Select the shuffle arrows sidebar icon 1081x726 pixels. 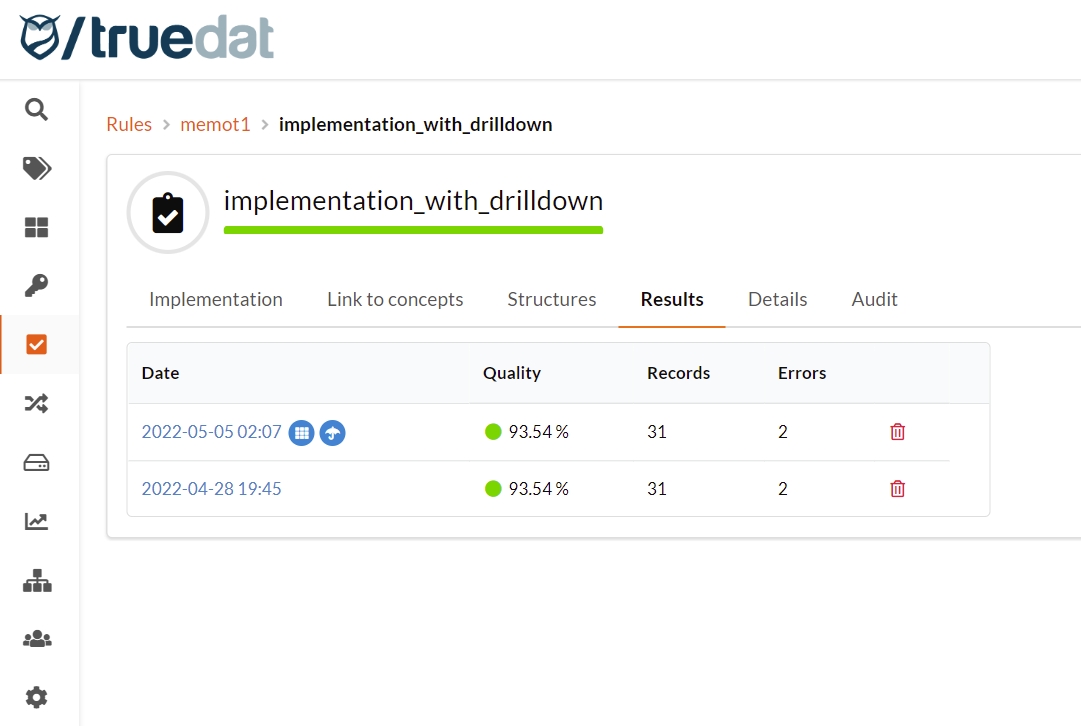pyautogui.click(x=37, y=404)
